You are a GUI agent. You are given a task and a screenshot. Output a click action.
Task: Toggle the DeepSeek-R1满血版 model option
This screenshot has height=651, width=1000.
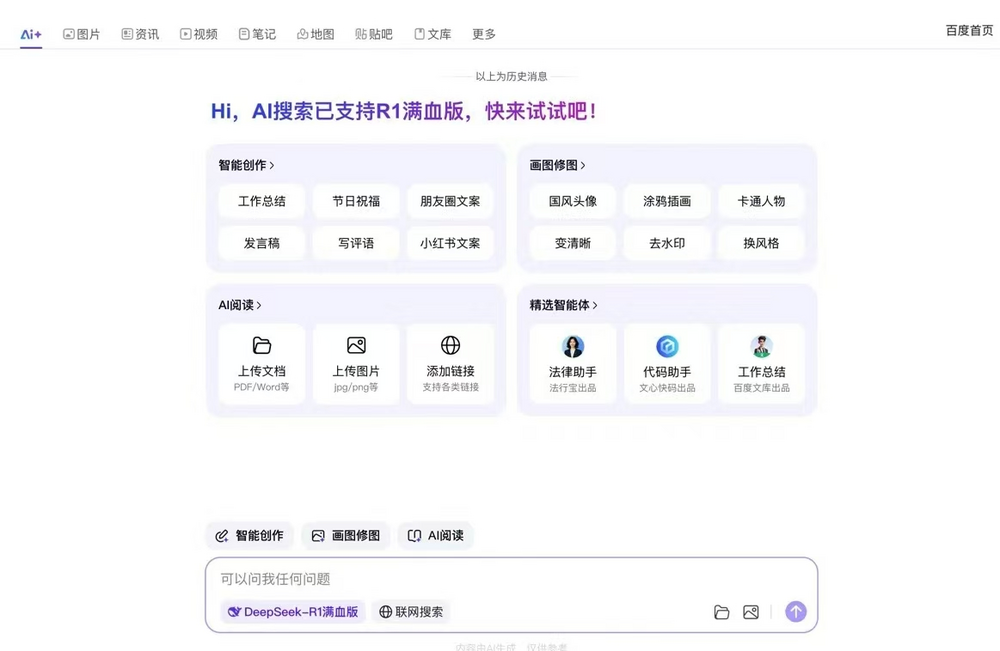[x=293, y=612]
